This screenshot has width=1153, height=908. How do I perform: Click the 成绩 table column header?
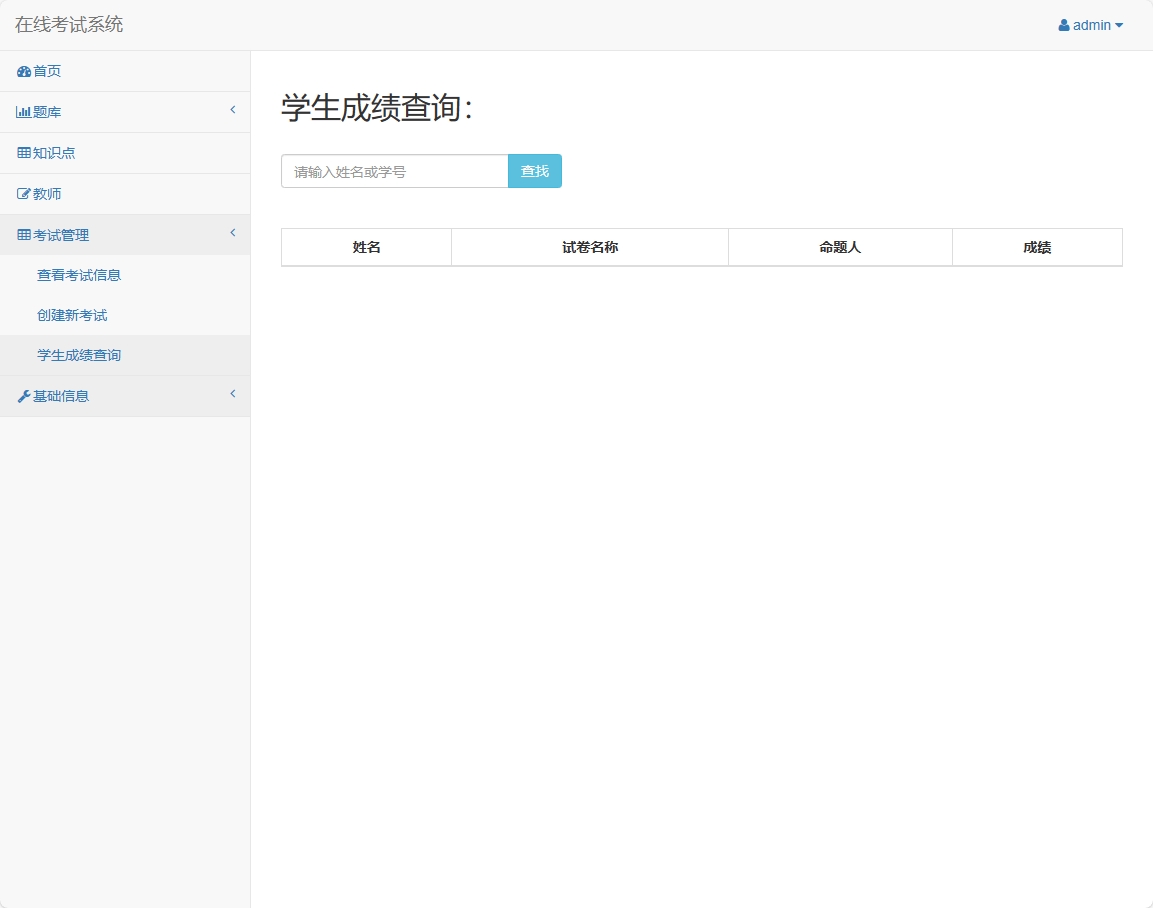1037,247
